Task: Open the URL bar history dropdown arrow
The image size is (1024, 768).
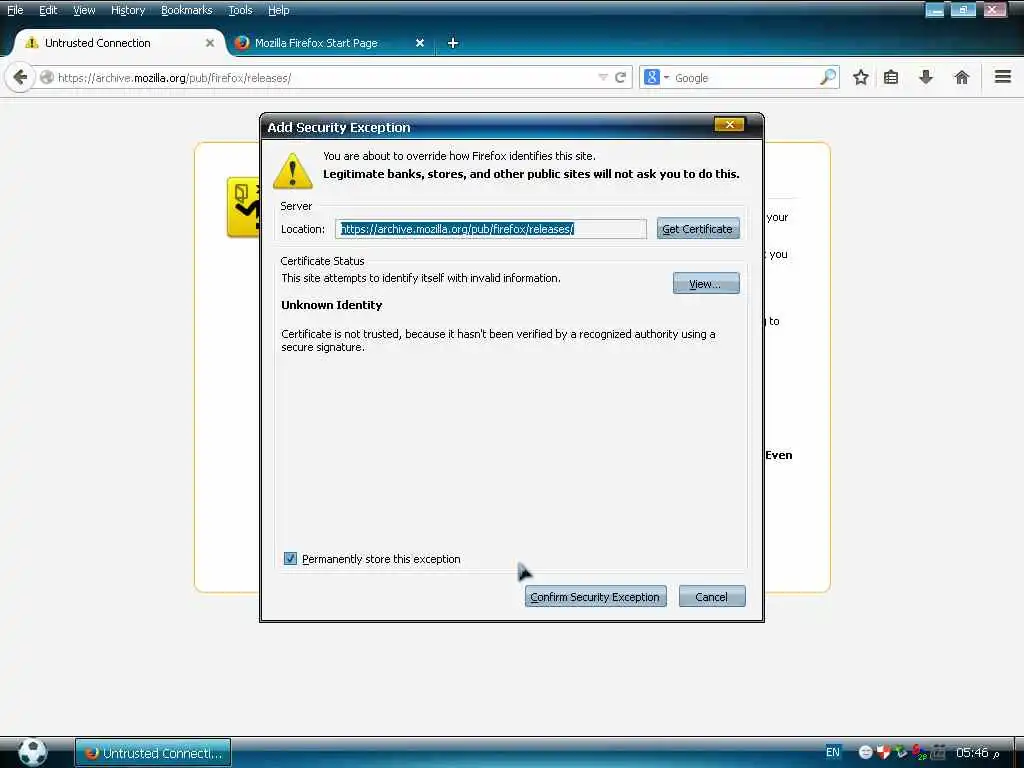Action: pyautogui.click(x=602, y=78)
